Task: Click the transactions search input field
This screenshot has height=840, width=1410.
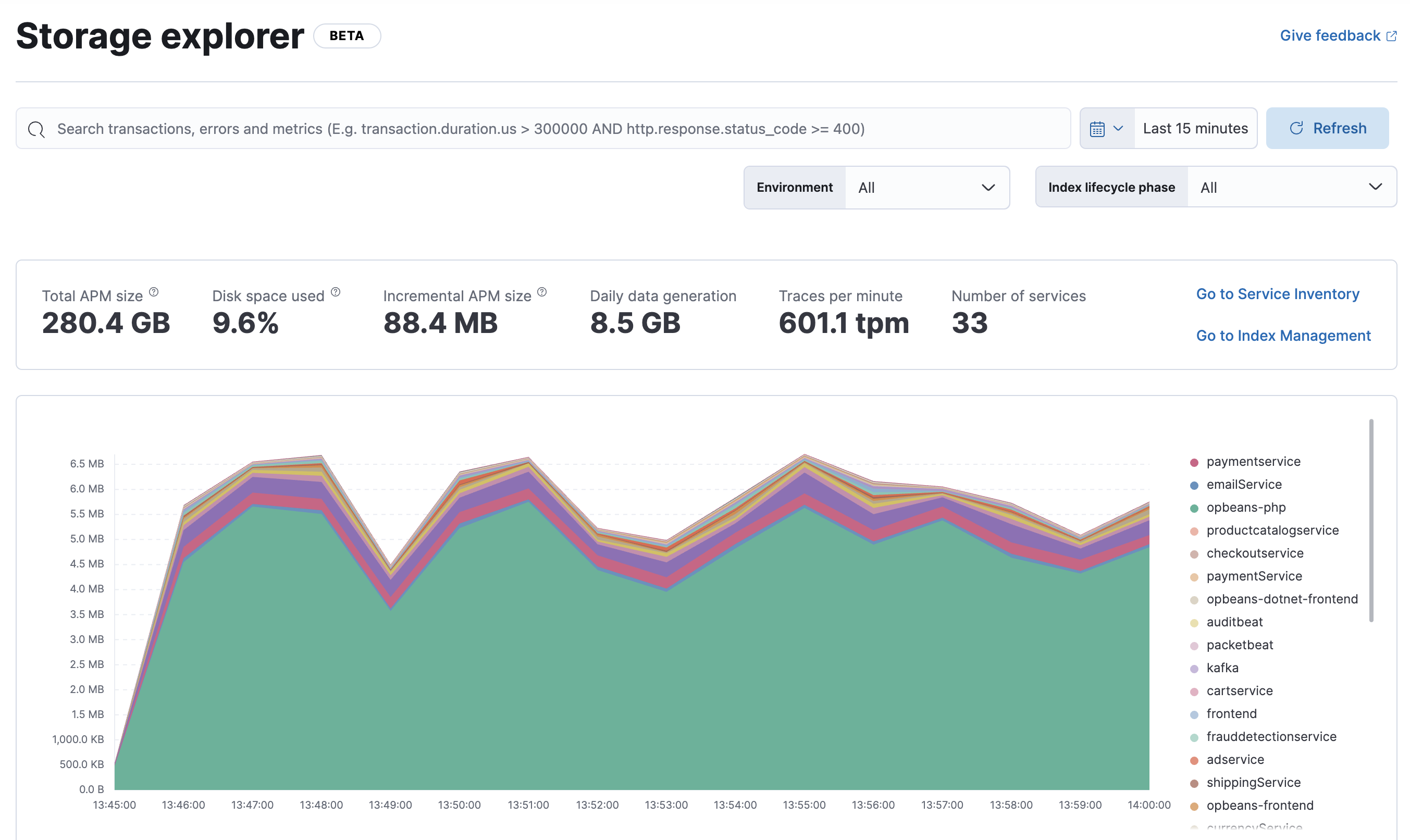Action: tap(510, 129)
